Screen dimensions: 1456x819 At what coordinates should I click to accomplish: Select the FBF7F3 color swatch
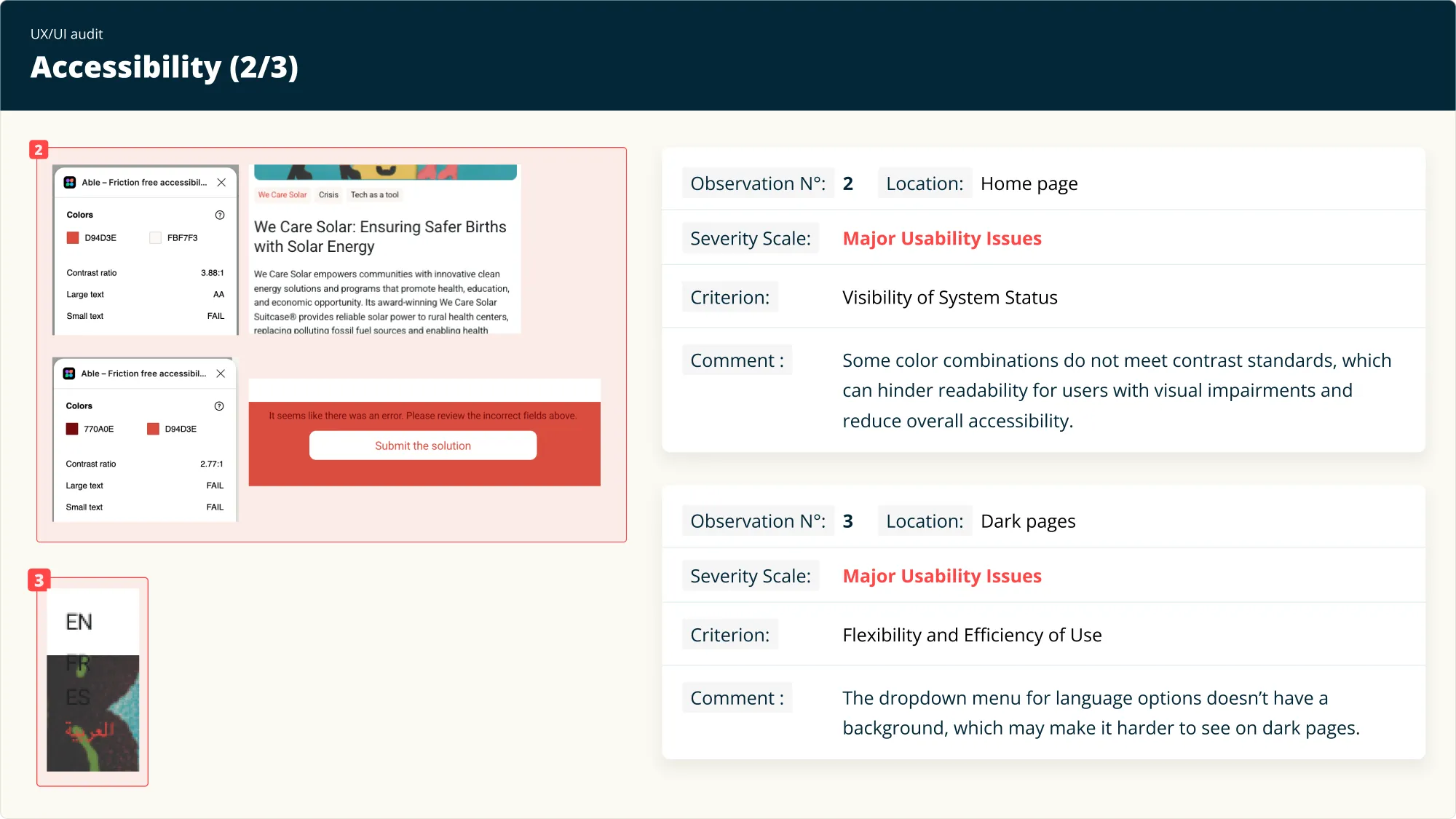155,238
